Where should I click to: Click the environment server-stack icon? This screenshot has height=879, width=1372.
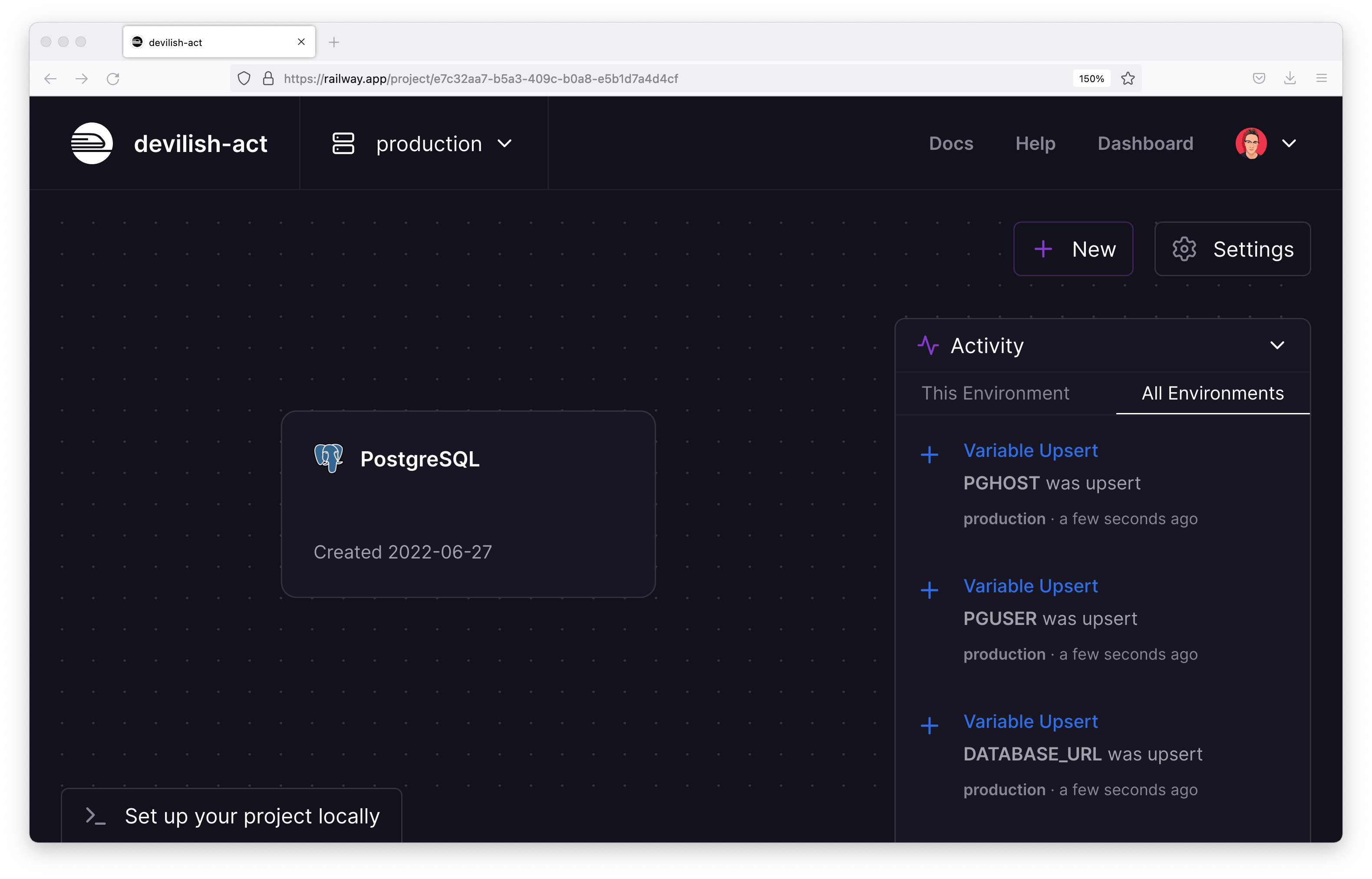point(343,143)
